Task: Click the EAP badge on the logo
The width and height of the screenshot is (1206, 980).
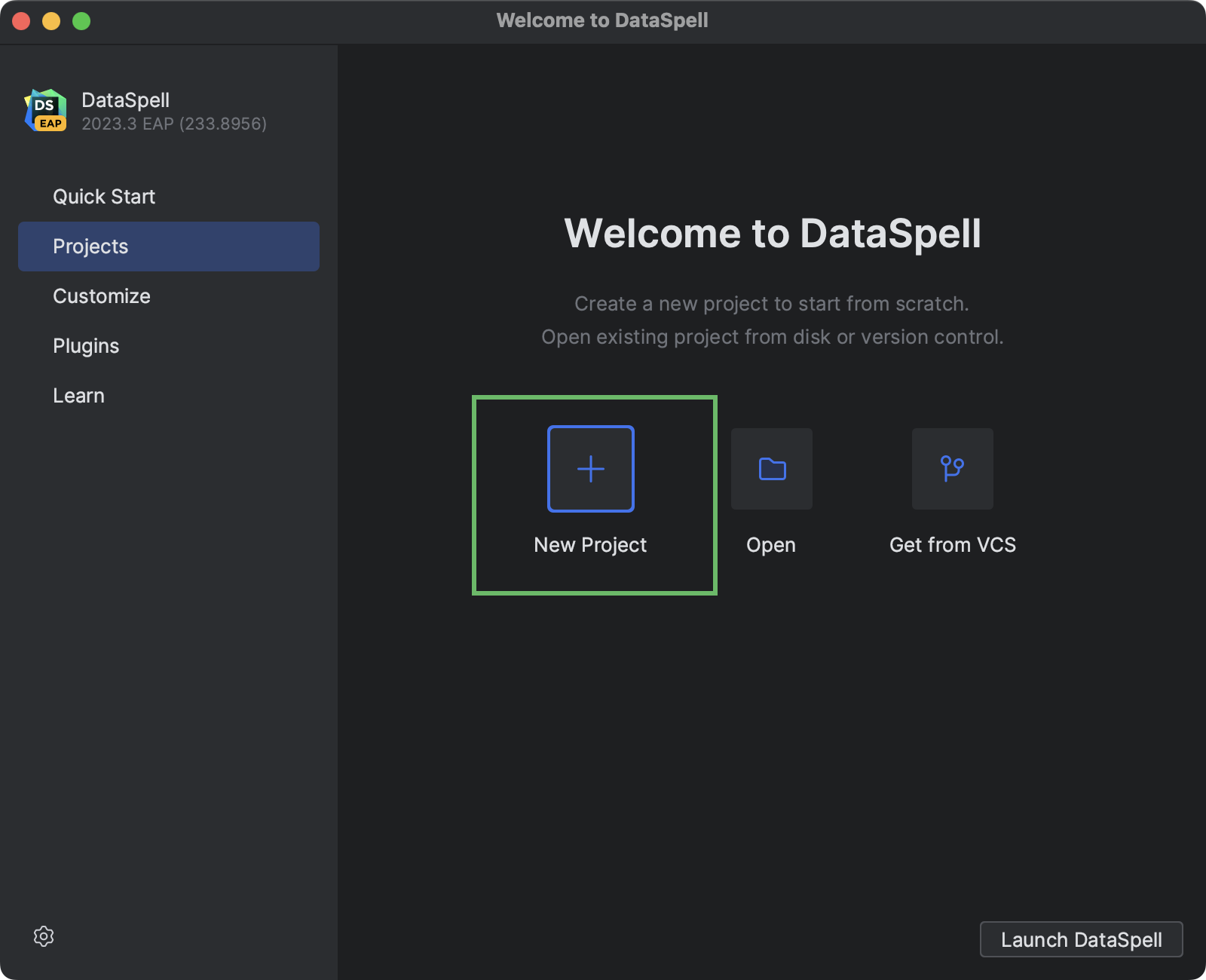Action: pos(51,123)
